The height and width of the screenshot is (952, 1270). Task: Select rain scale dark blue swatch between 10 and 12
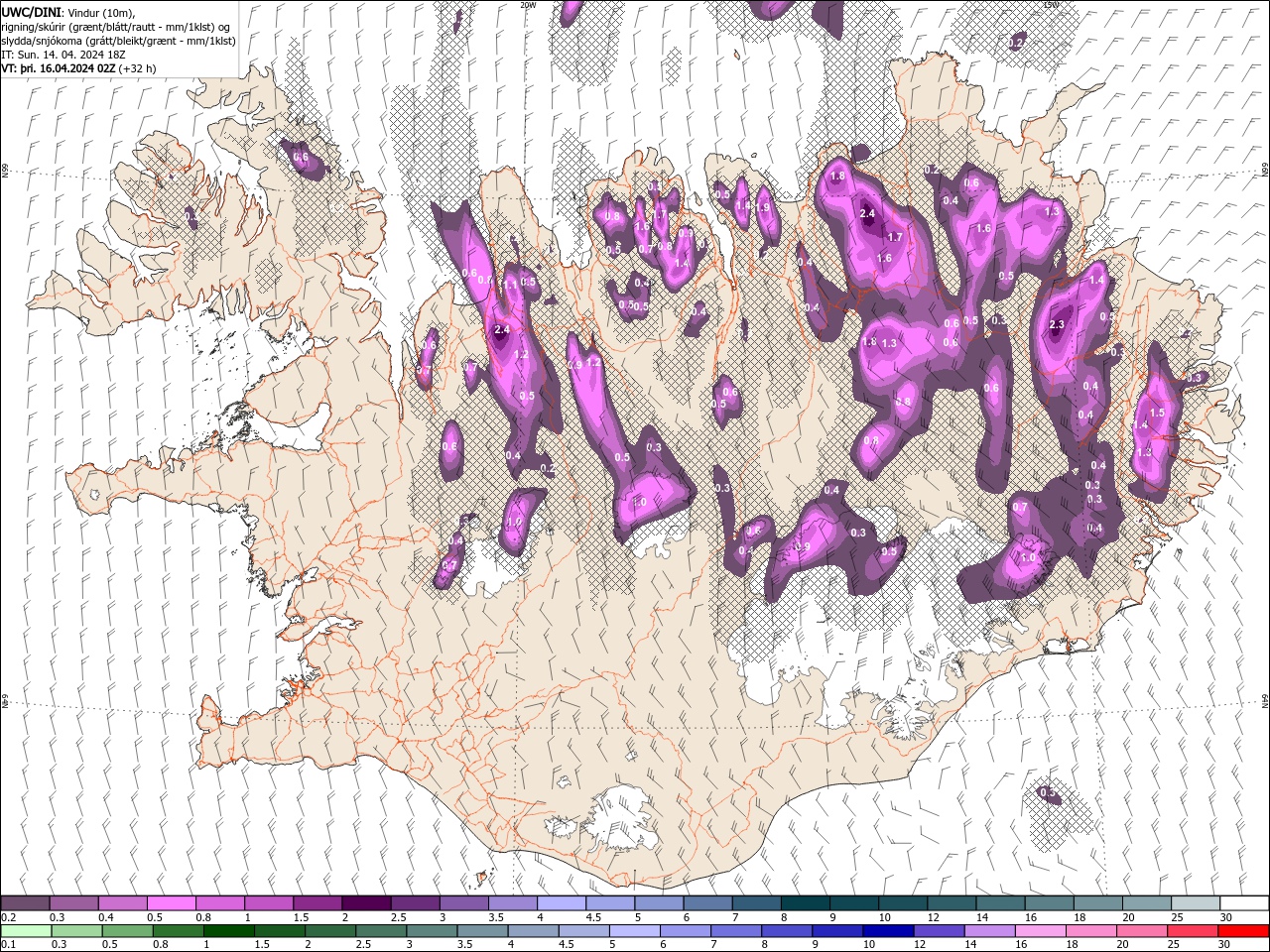click(x=889, y=931)
